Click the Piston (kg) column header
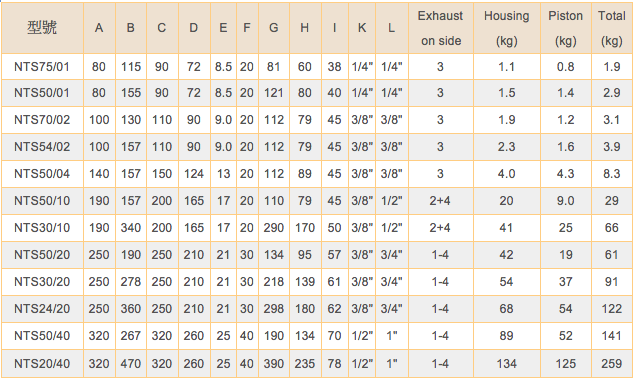 pos(566,28)
